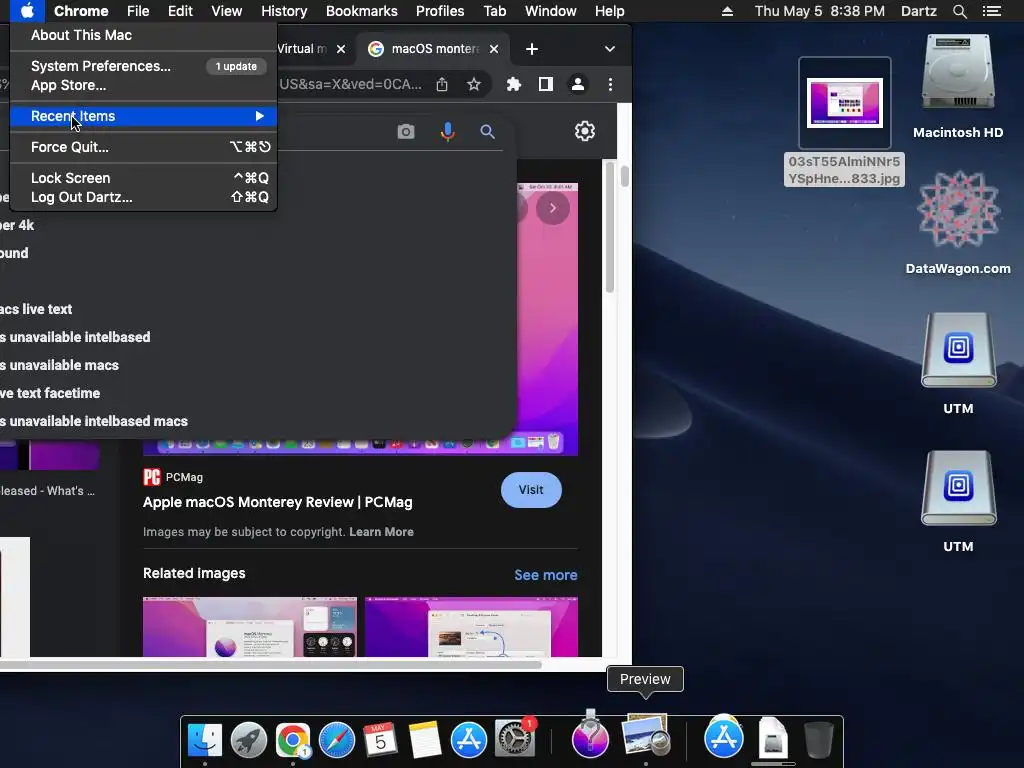Click See more related images
The image size is (1024, 768).
coord(545,575)
